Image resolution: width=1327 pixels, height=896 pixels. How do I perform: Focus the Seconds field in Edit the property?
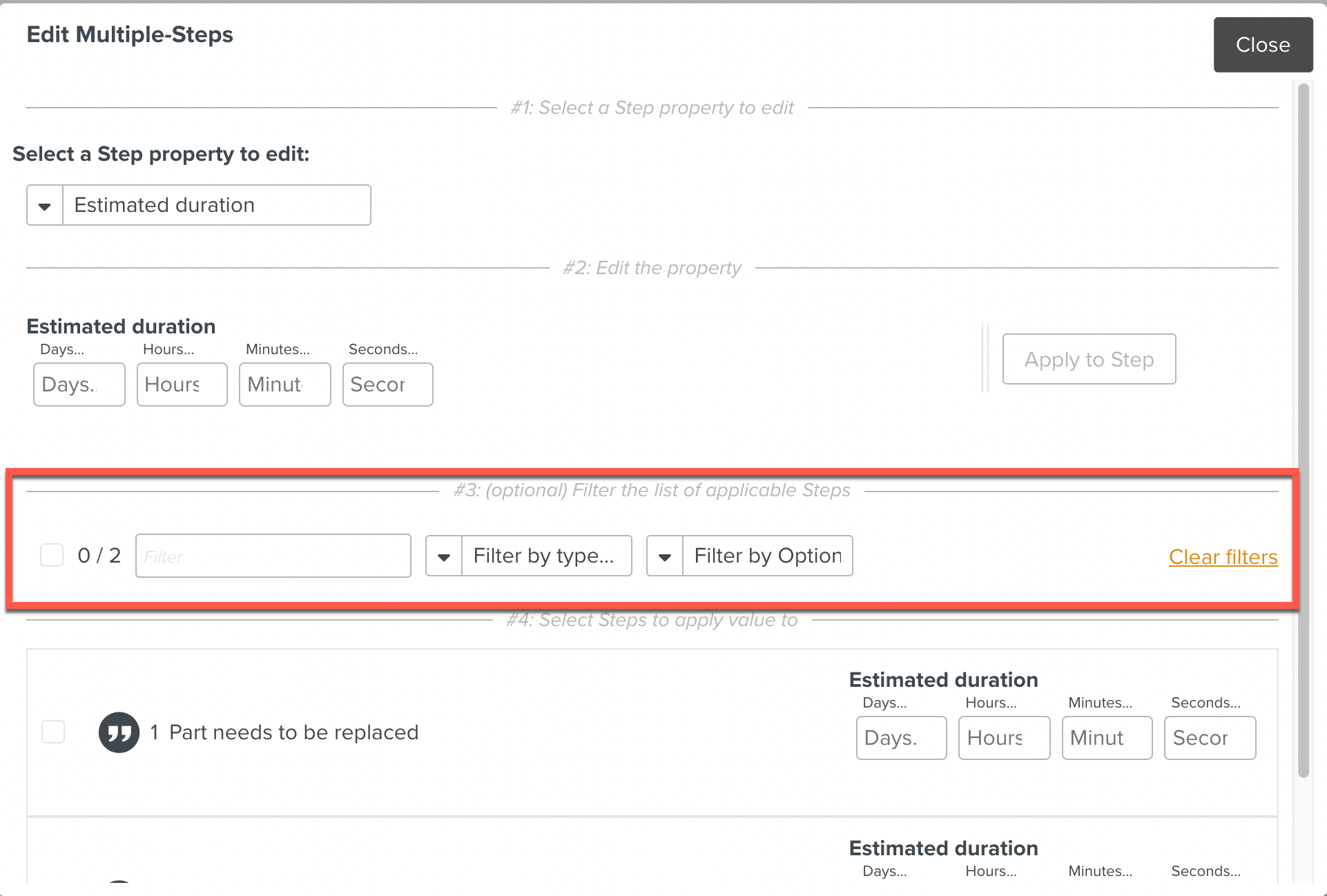click(387, 384)
